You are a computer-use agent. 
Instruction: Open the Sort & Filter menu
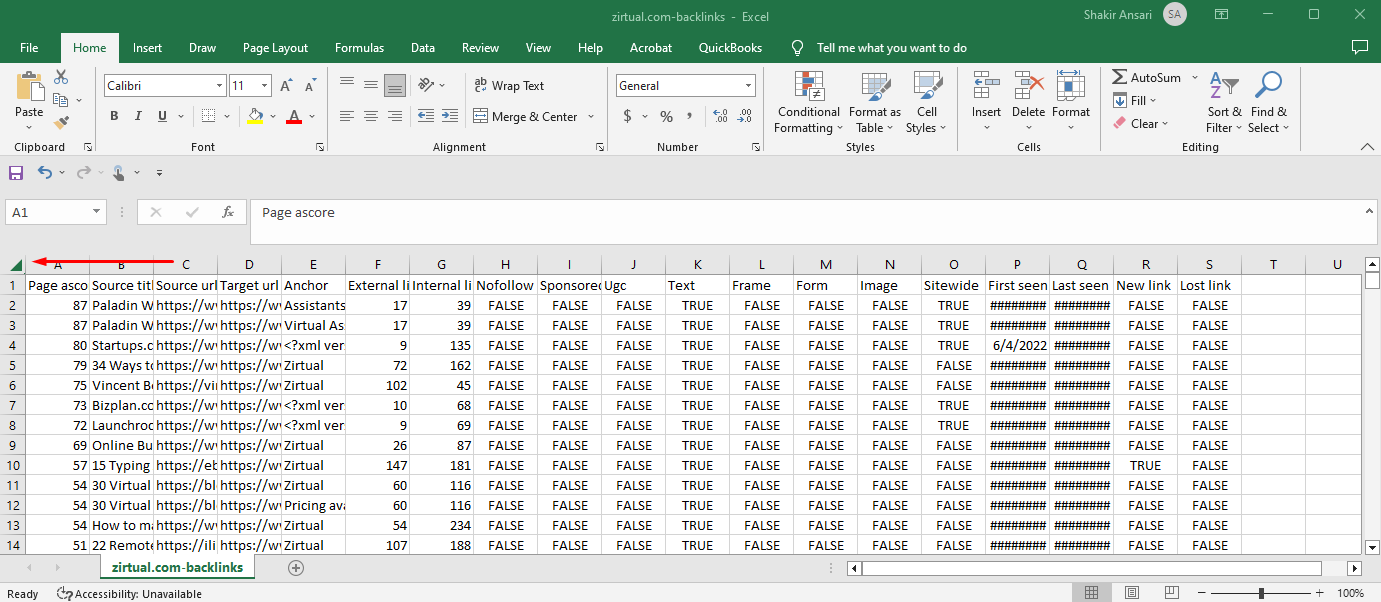tap(1224, 102)
